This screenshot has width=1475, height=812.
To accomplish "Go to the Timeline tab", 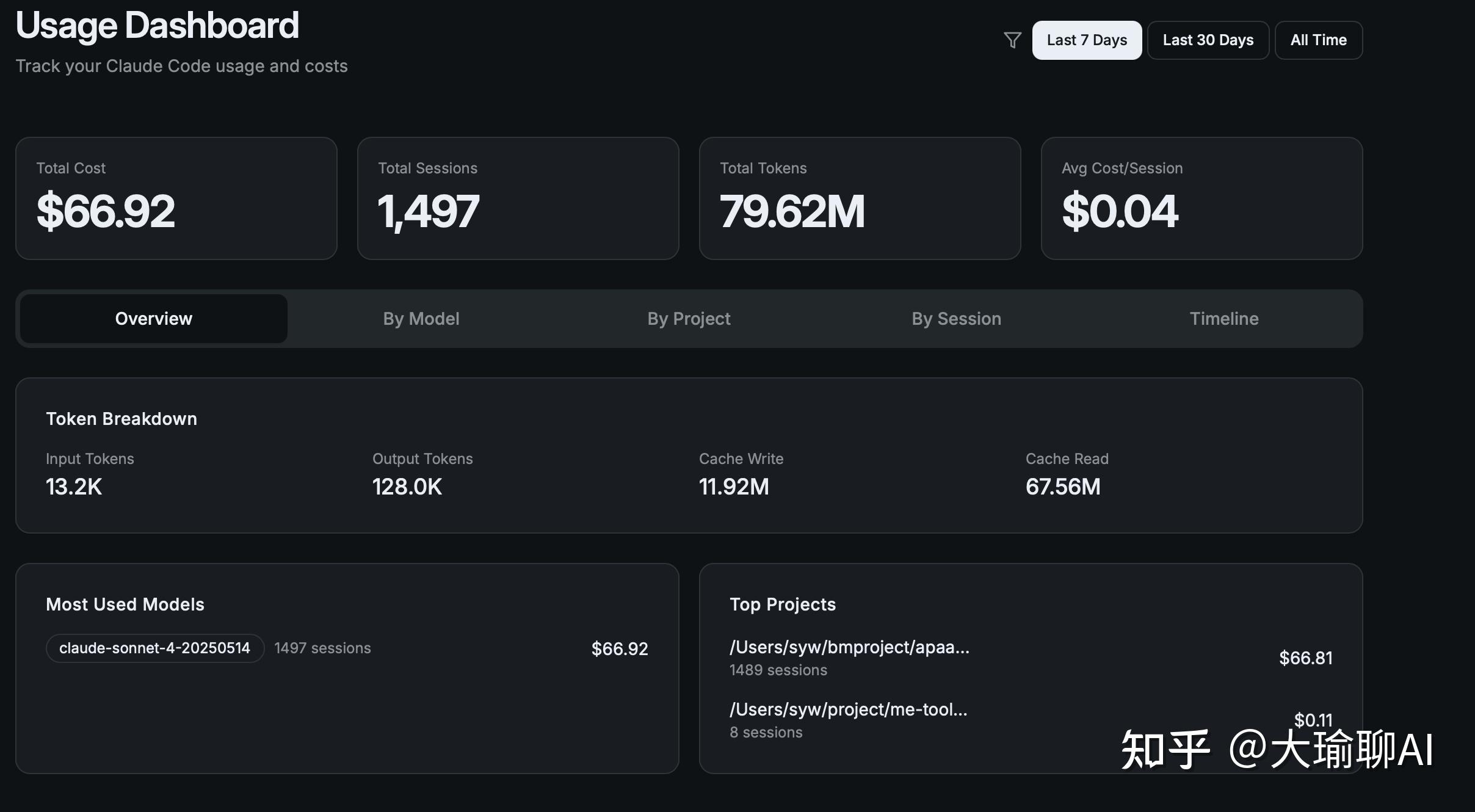I will 1224,319.
